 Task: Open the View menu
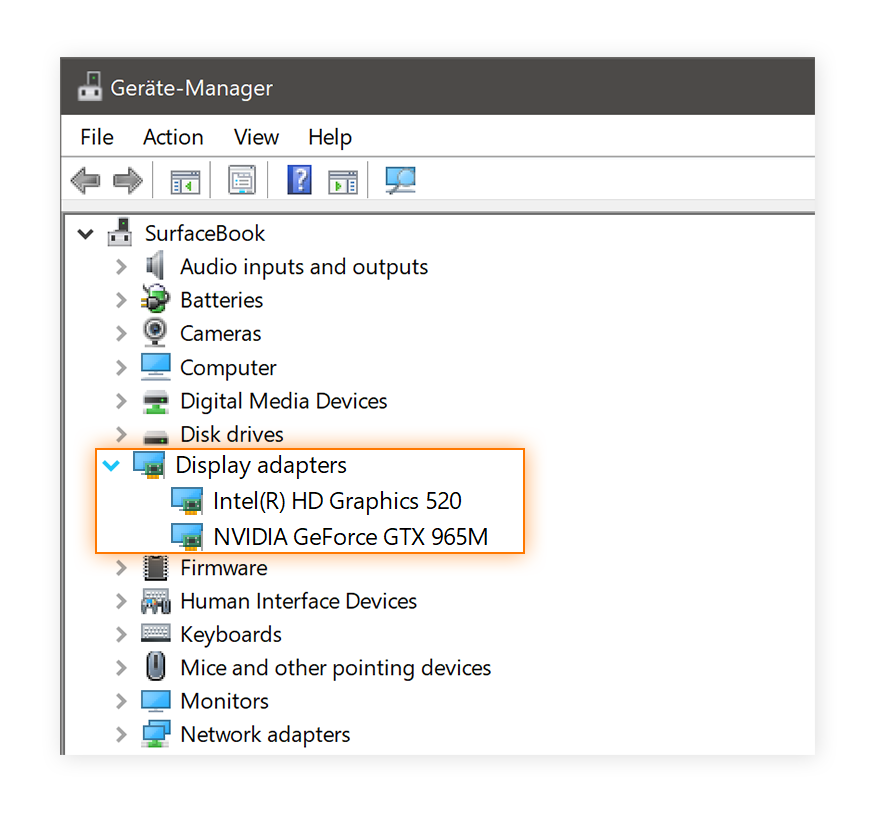click(x=256, y=137)
